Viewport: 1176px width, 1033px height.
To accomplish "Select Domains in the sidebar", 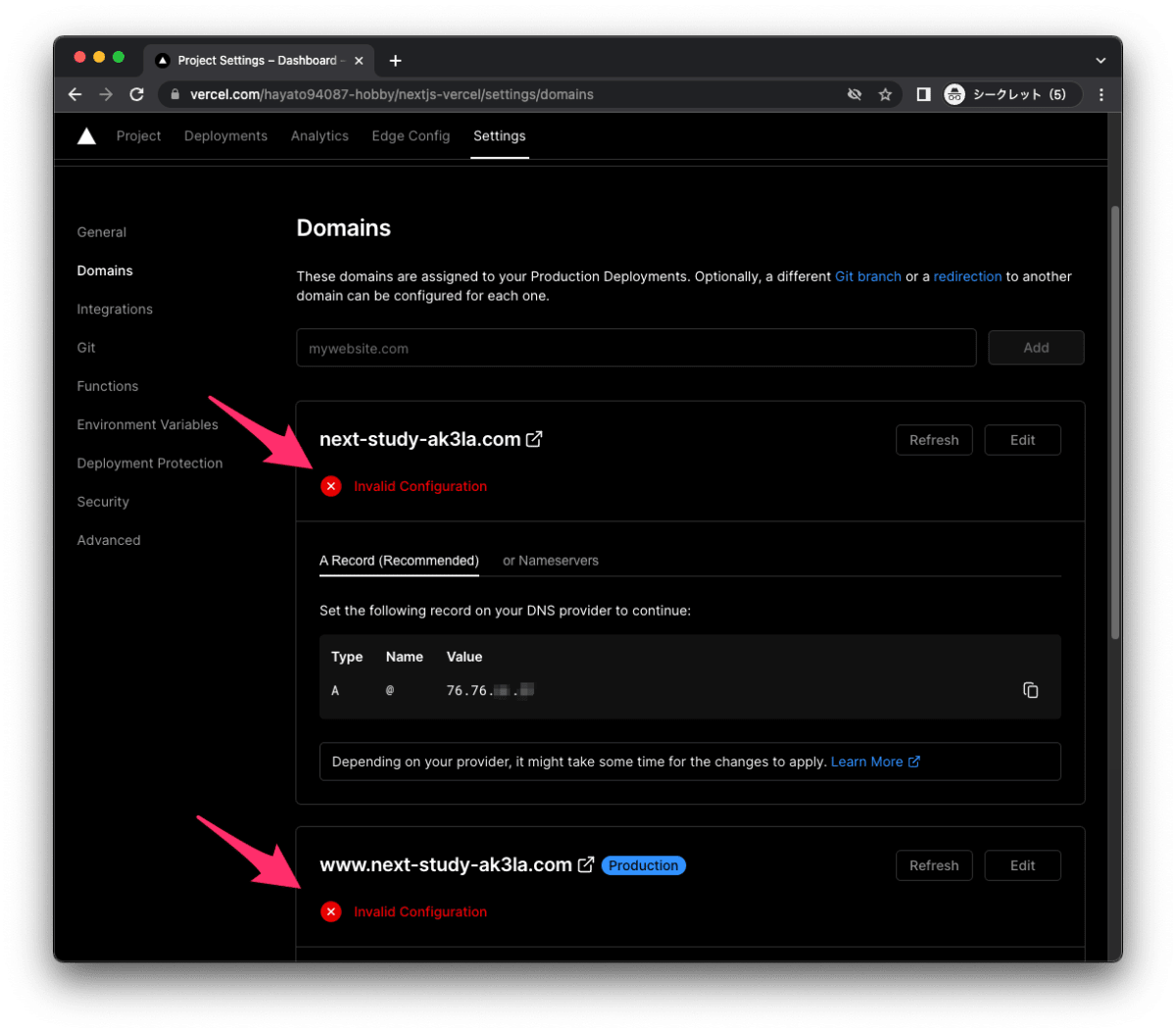I will click(x=105, y=271).
